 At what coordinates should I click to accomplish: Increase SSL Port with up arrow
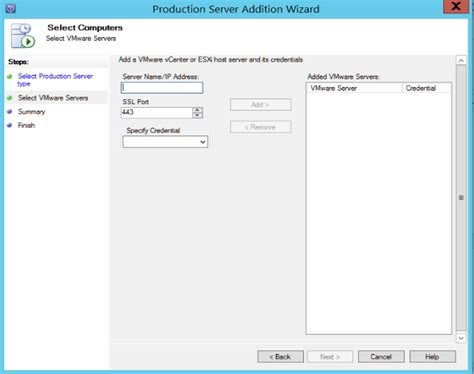pos(197,110)
